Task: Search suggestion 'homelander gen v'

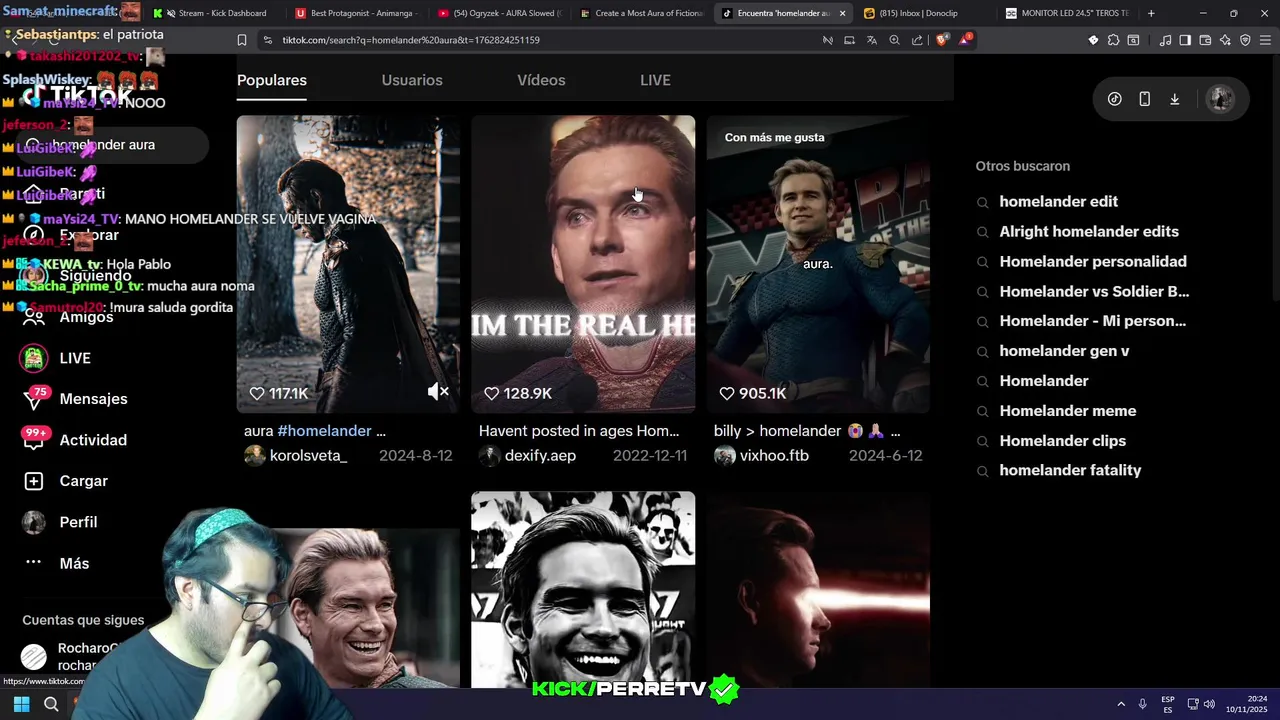Action: point(1064,351)
